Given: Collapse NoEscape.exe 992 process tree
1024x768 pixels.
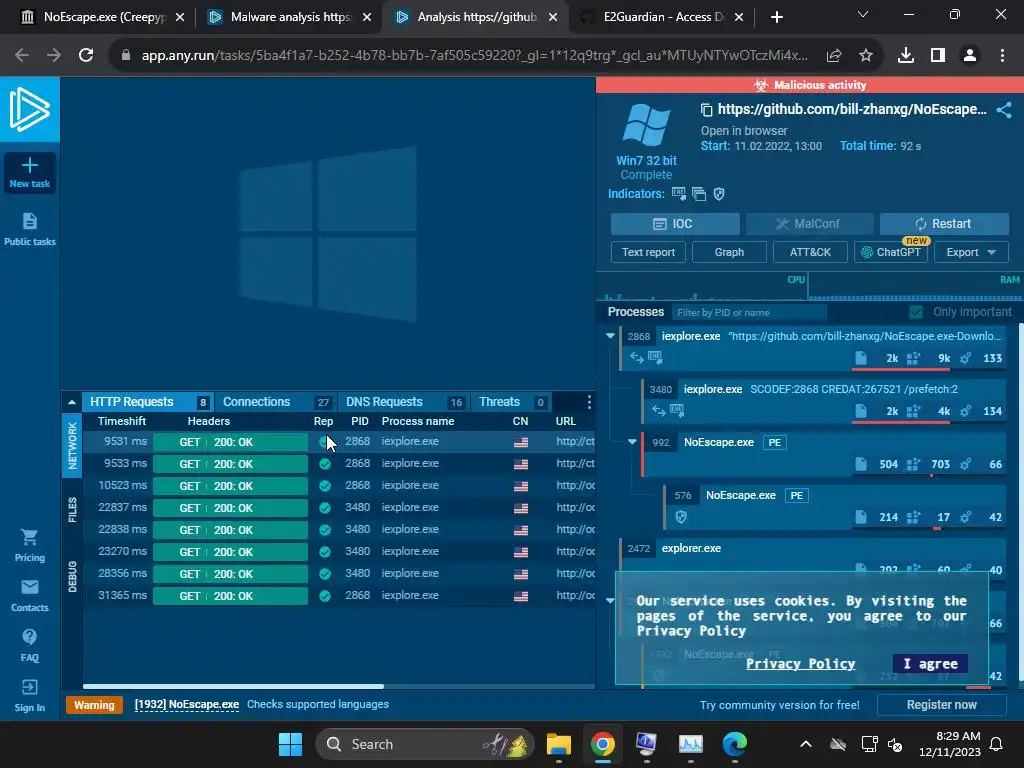Looking at the screenshot, I should point(632,442).
